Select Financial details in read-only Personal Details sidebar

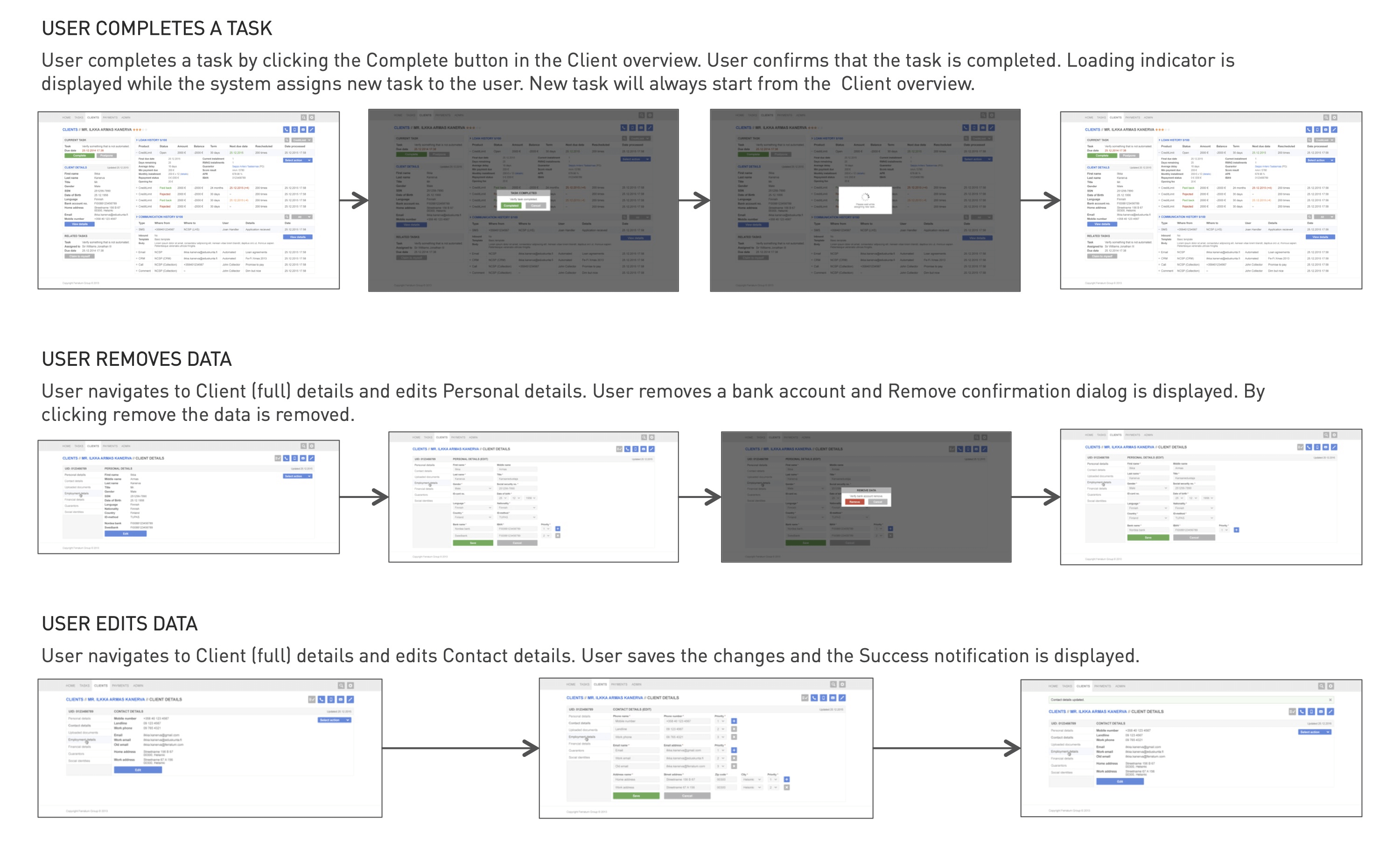click(x=74, y=500)
